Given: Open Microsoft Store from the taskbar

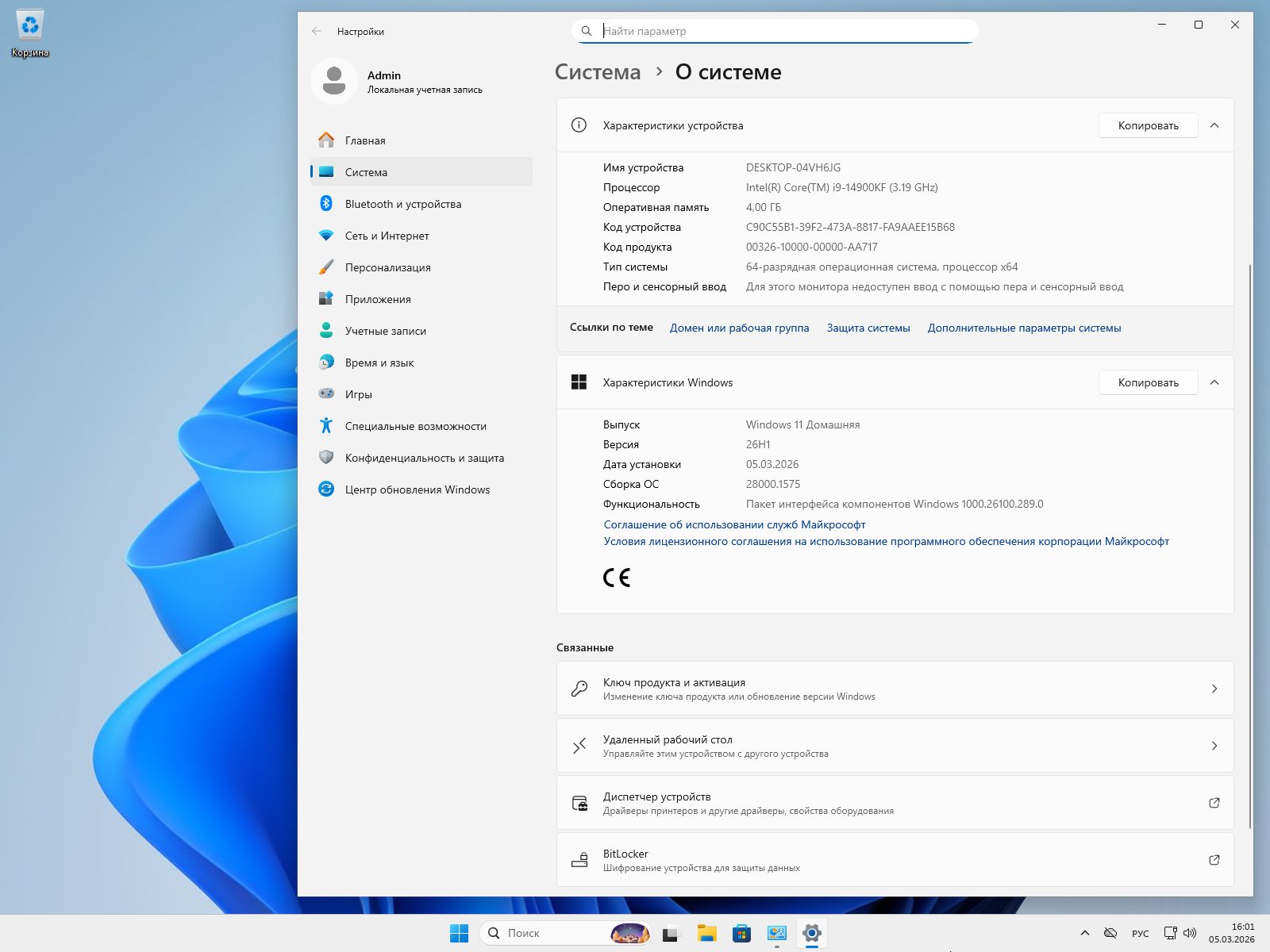Looking at the screenshot, I should (x=742, y=934).
